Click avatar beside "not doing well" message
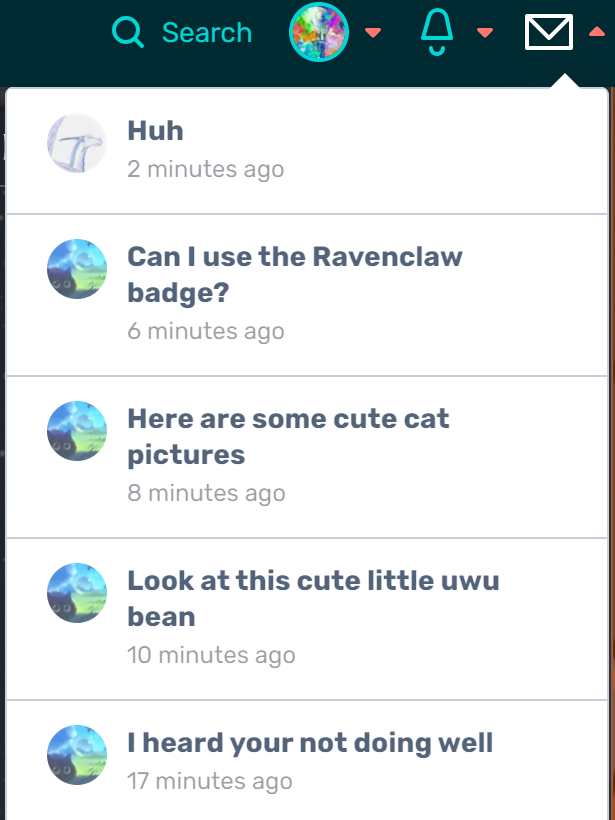 77,754
